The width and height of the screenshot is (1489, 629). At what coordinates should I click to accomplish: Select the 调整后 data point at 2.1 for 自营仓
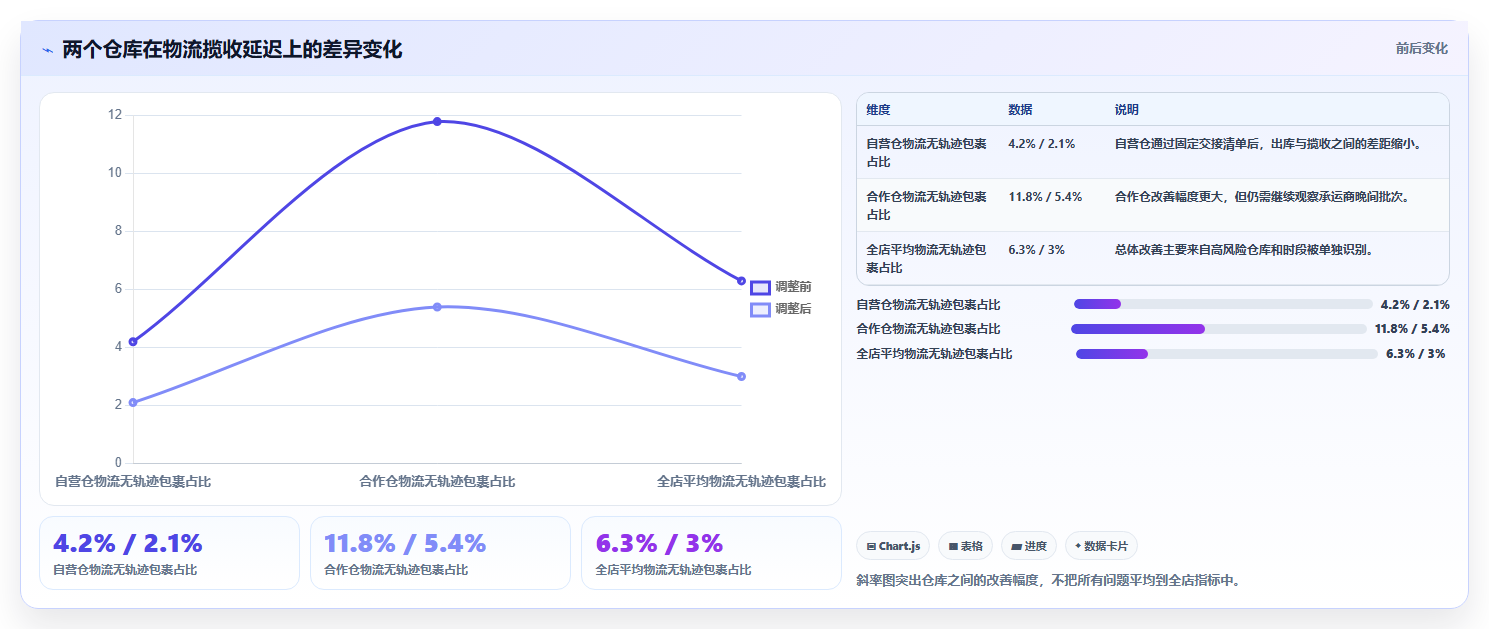(133, 403)
